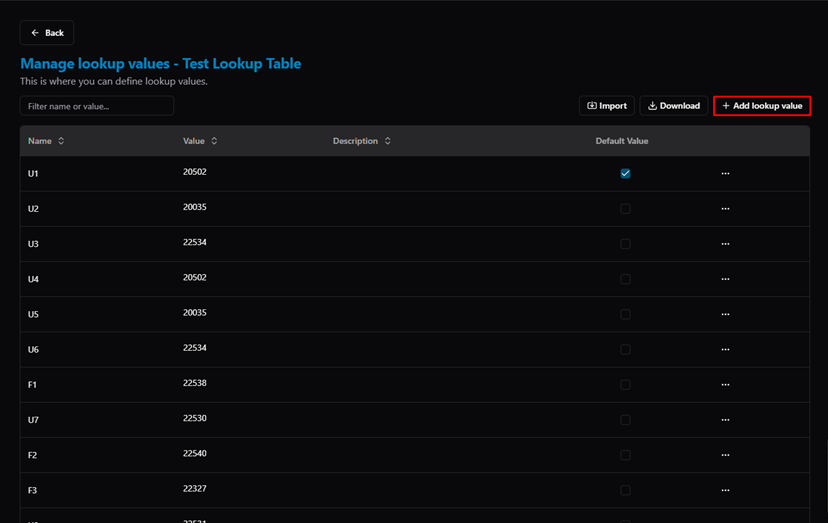Open more options menu for U3

[x=725, y=244]
